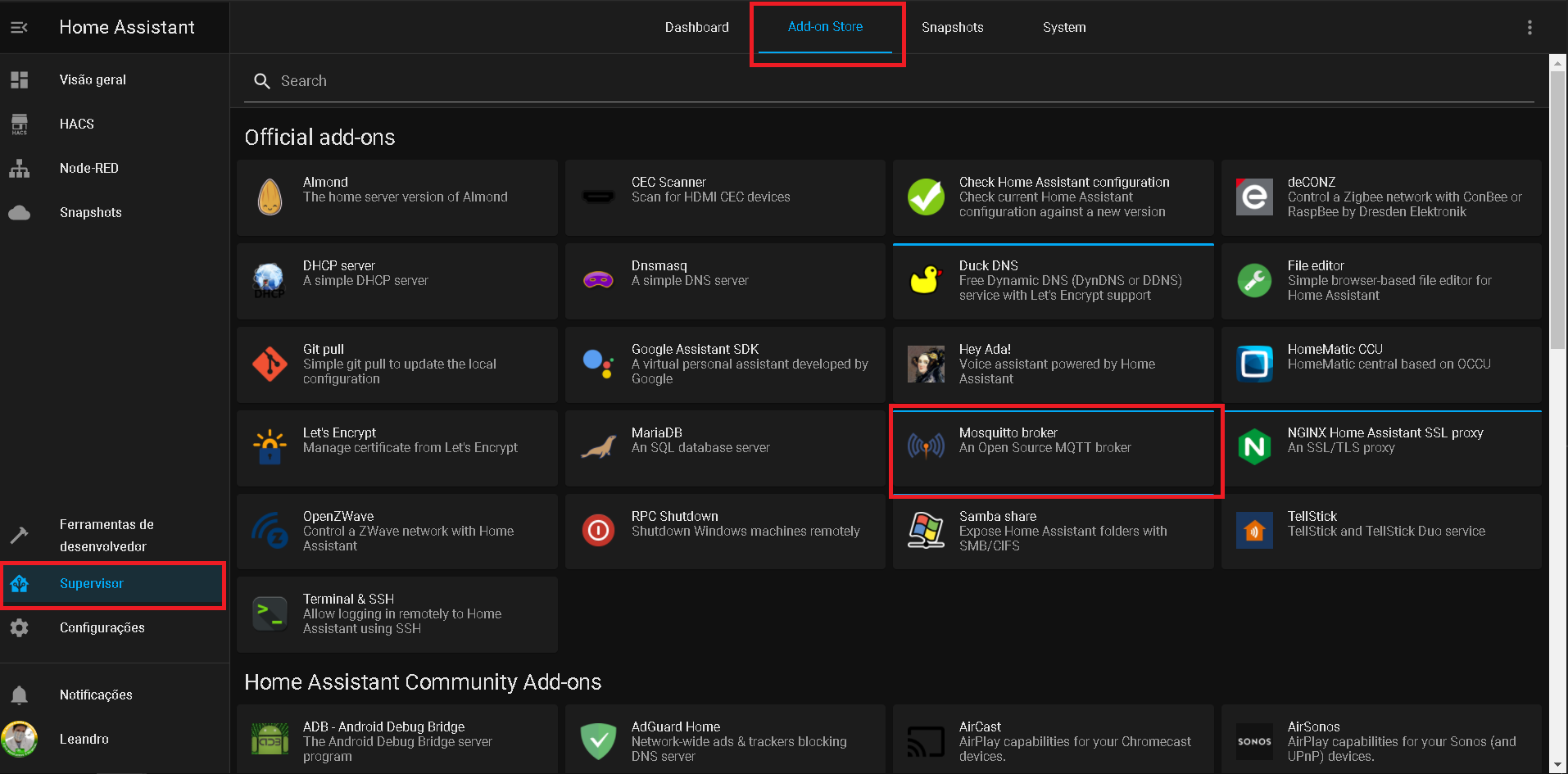Image resolution: width=1568 pixels, height=774 pixels.
Task: Click the Snapshots cloud icon in sidebar
Action: [x=19, y=212]
